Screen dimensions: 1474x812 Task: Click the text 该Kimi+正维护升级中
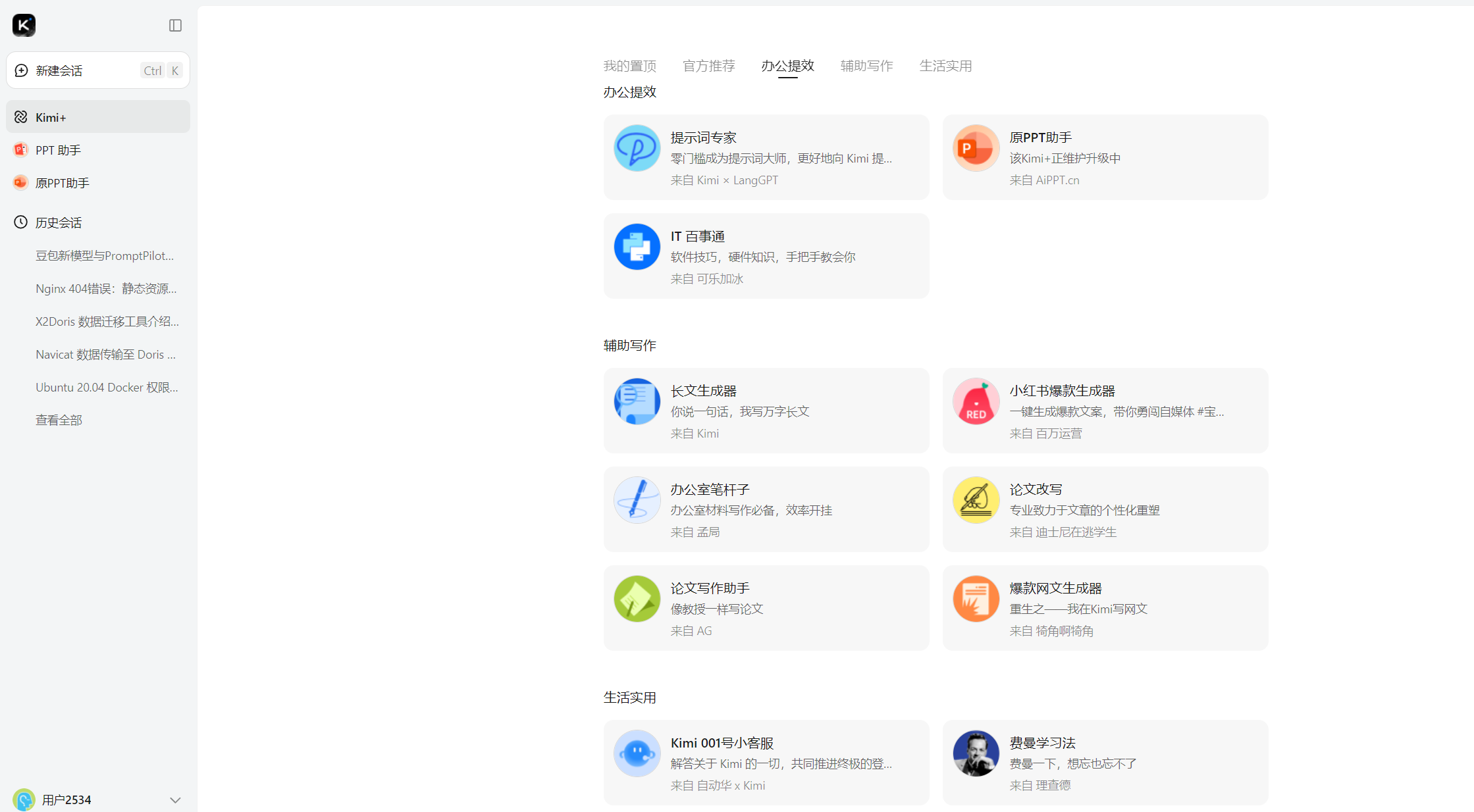coord(1065,159)
